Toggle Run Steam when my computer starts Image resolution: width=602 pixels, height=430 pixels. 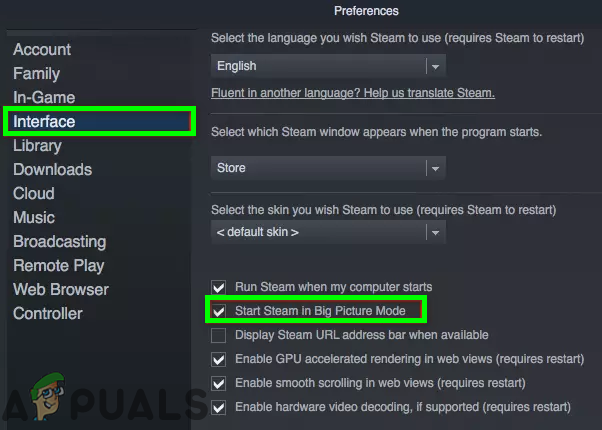[x=219, y=286]
